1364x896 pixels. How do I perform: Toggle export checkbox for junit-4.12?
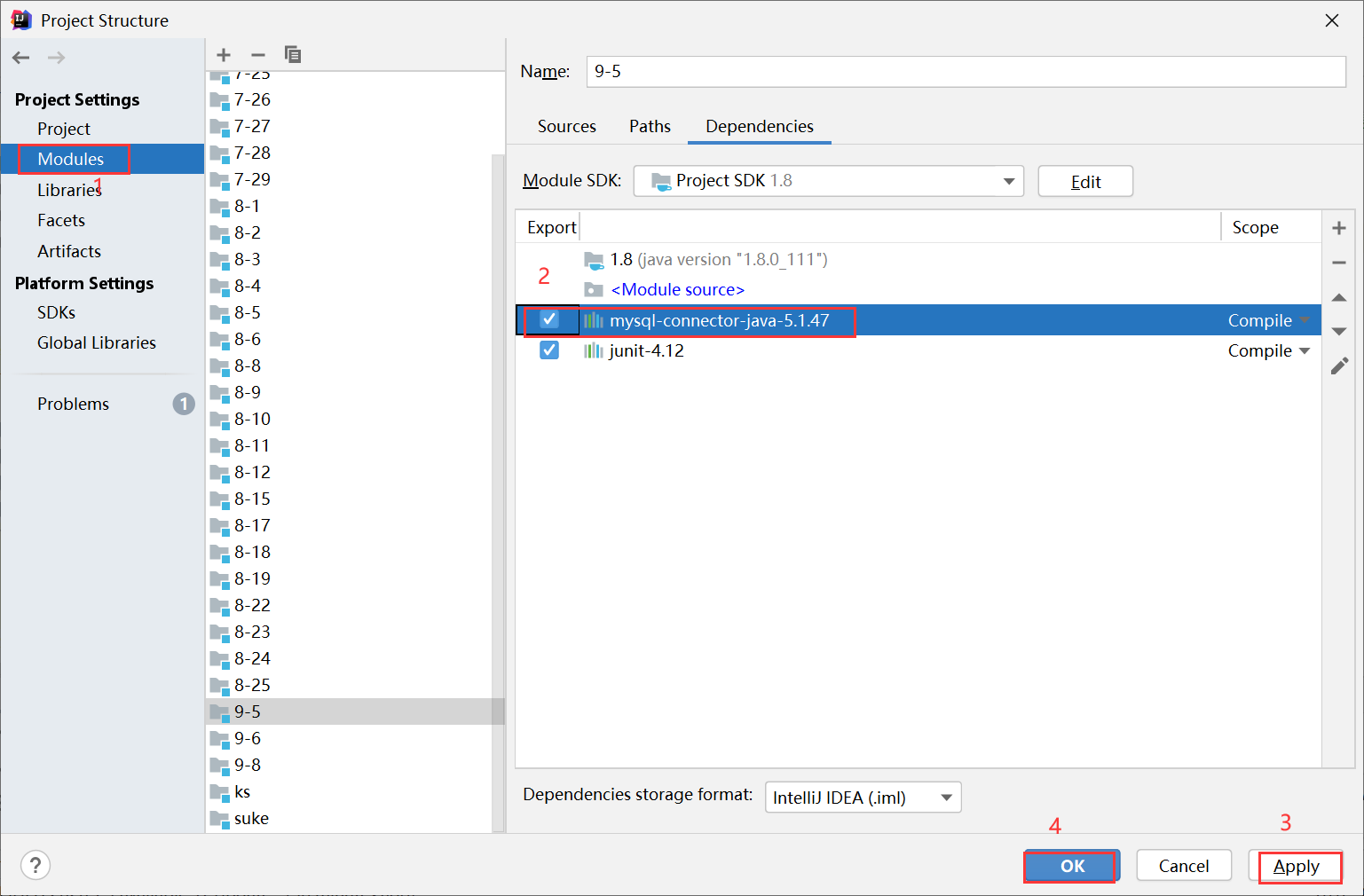click(549, 350)
